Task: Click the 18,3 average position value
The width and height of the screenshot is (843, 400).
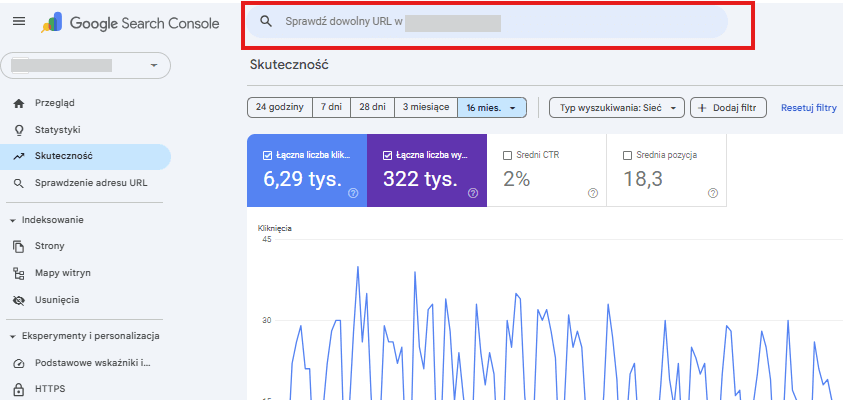Action: point(643,179)
